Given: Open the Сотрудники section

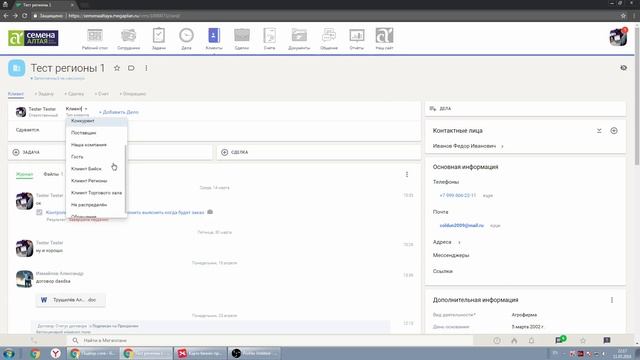Looking at the screenshot, I should point(129,39).
